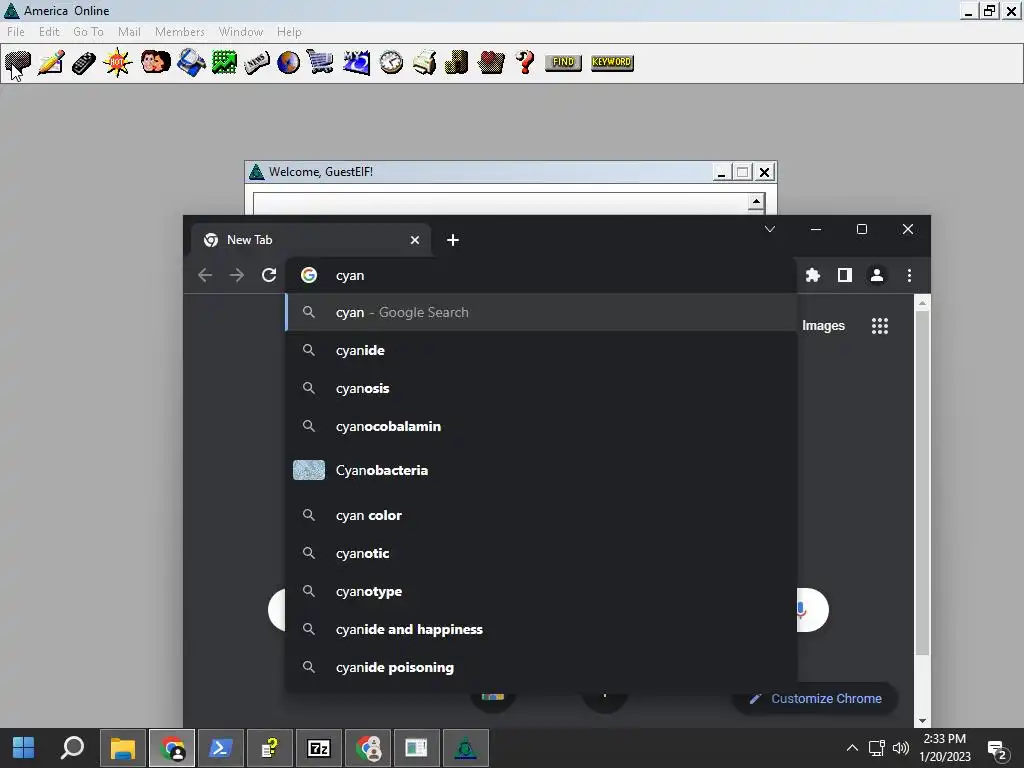Image resolution: width=1024 pixels, height=768 pixels.
Task: Select 'cyan - Google Search' suggestion
Action: (x=541, y=313)
